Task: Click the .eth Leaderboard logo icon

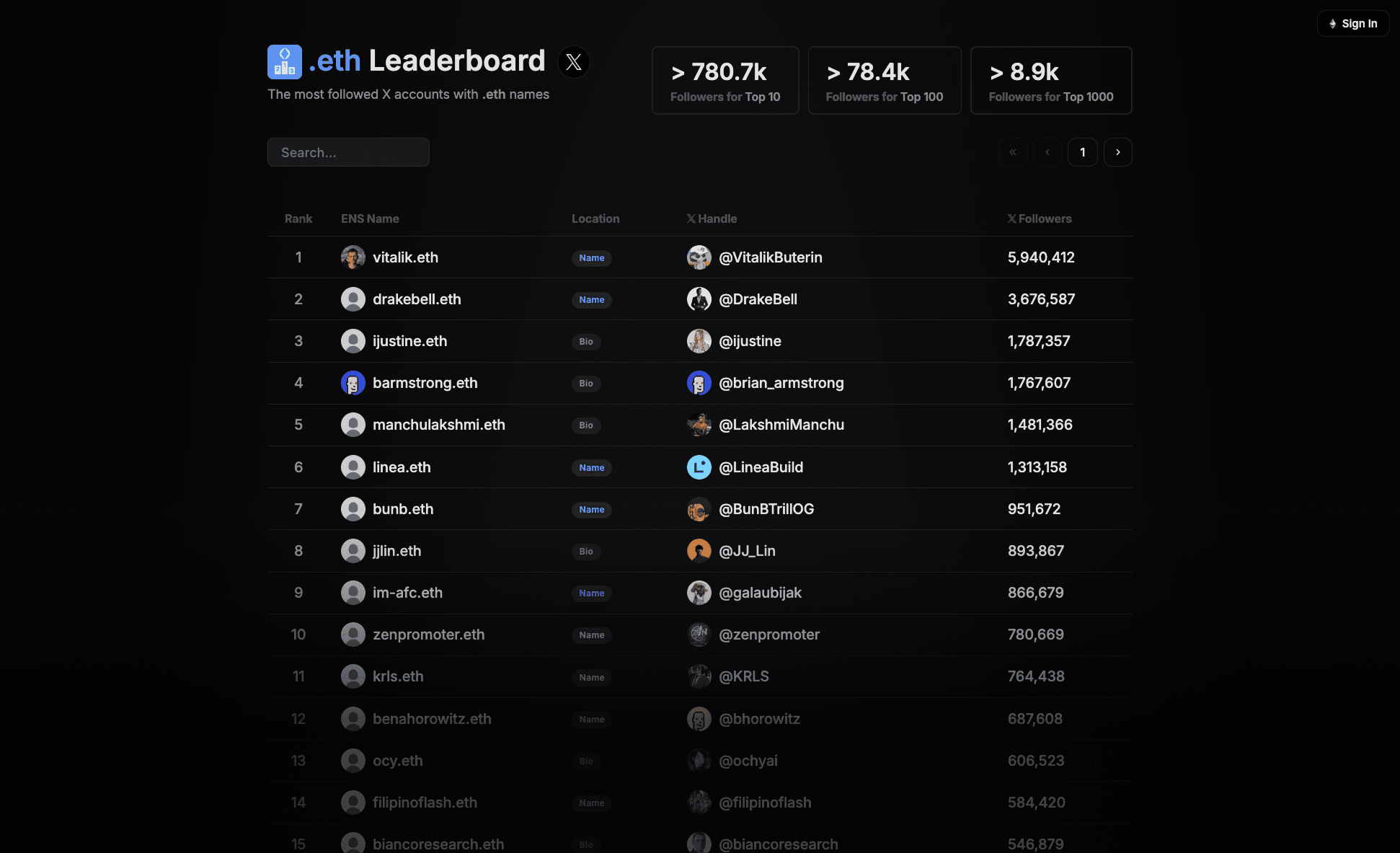Action: (284, 61)
